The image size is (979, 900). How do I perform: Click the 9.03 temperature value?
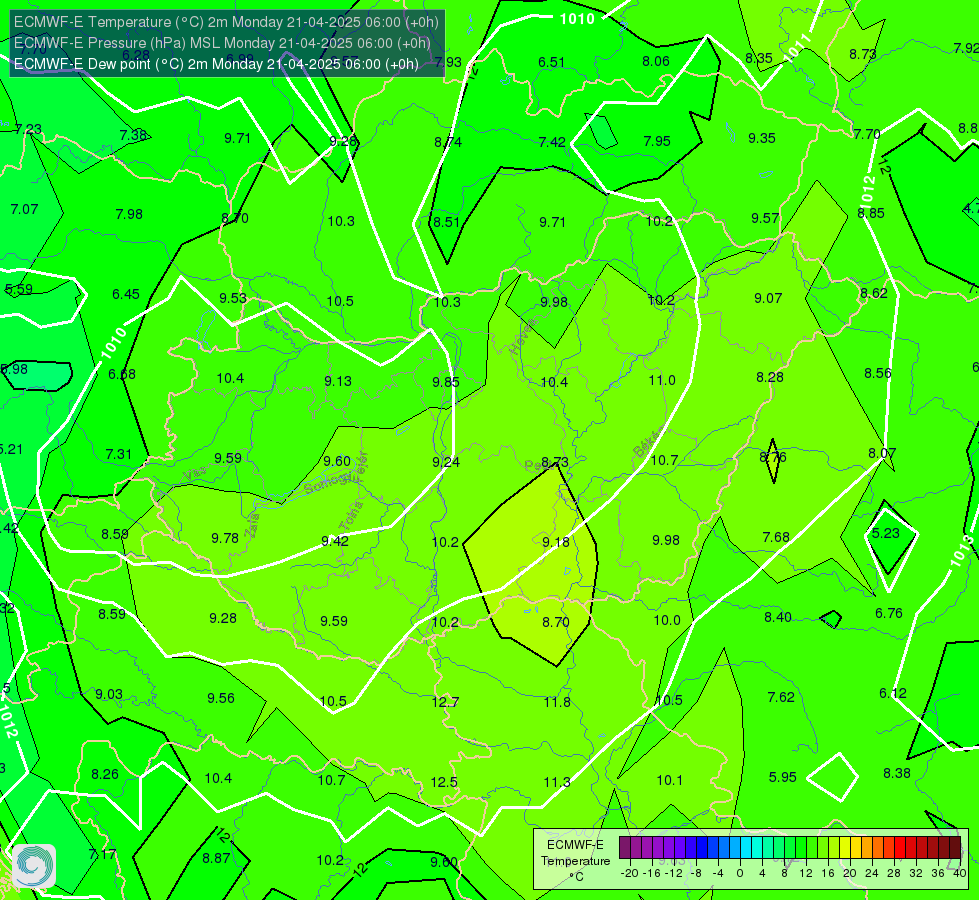tap(109, 694)
